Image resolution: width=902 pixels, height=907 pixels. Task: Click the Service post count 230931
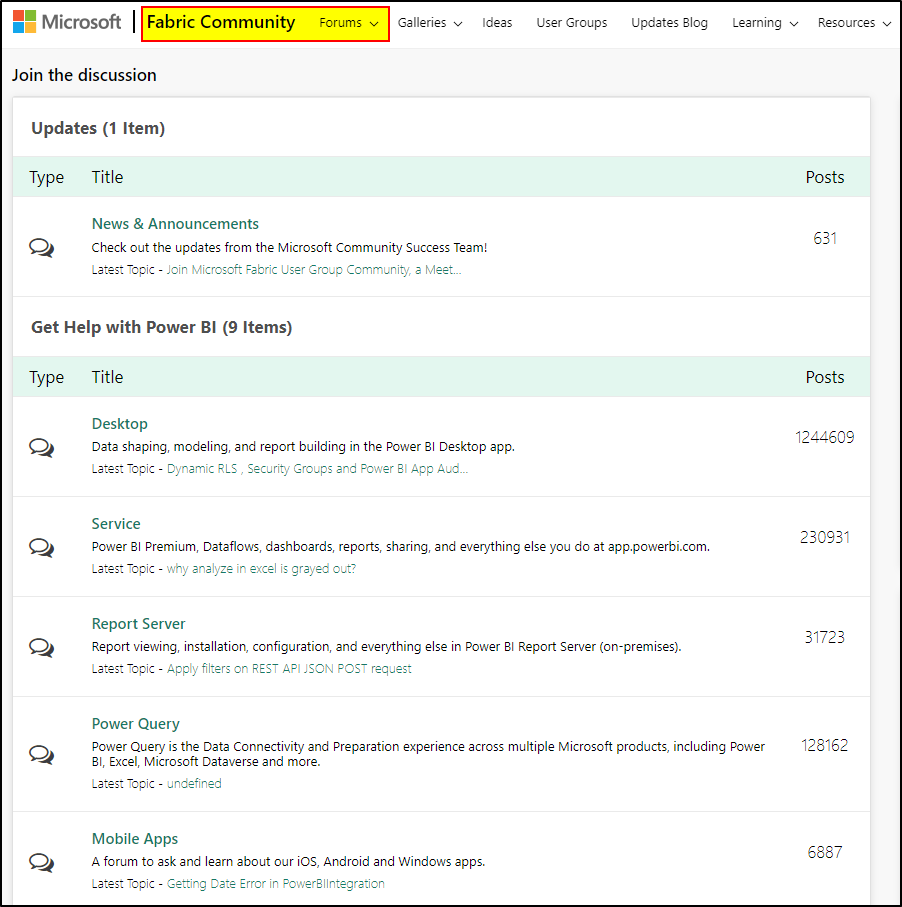(x=825, y=537)
